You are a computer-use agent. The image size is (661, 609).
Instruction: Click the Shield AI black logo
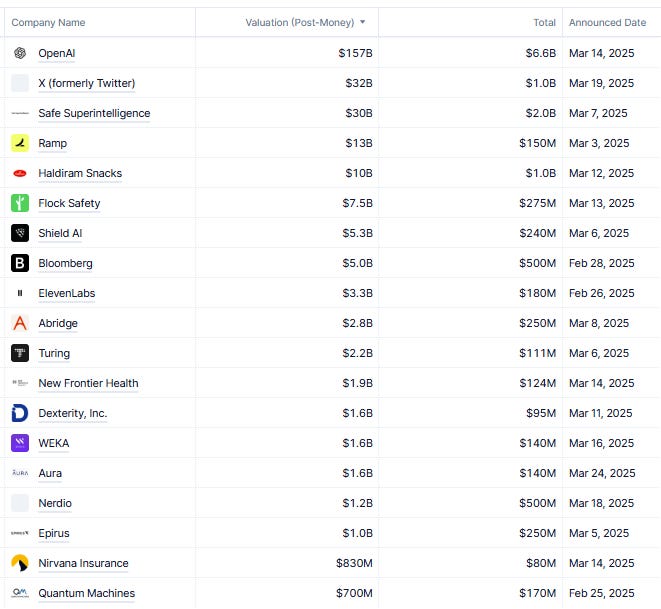click(20, 233)
